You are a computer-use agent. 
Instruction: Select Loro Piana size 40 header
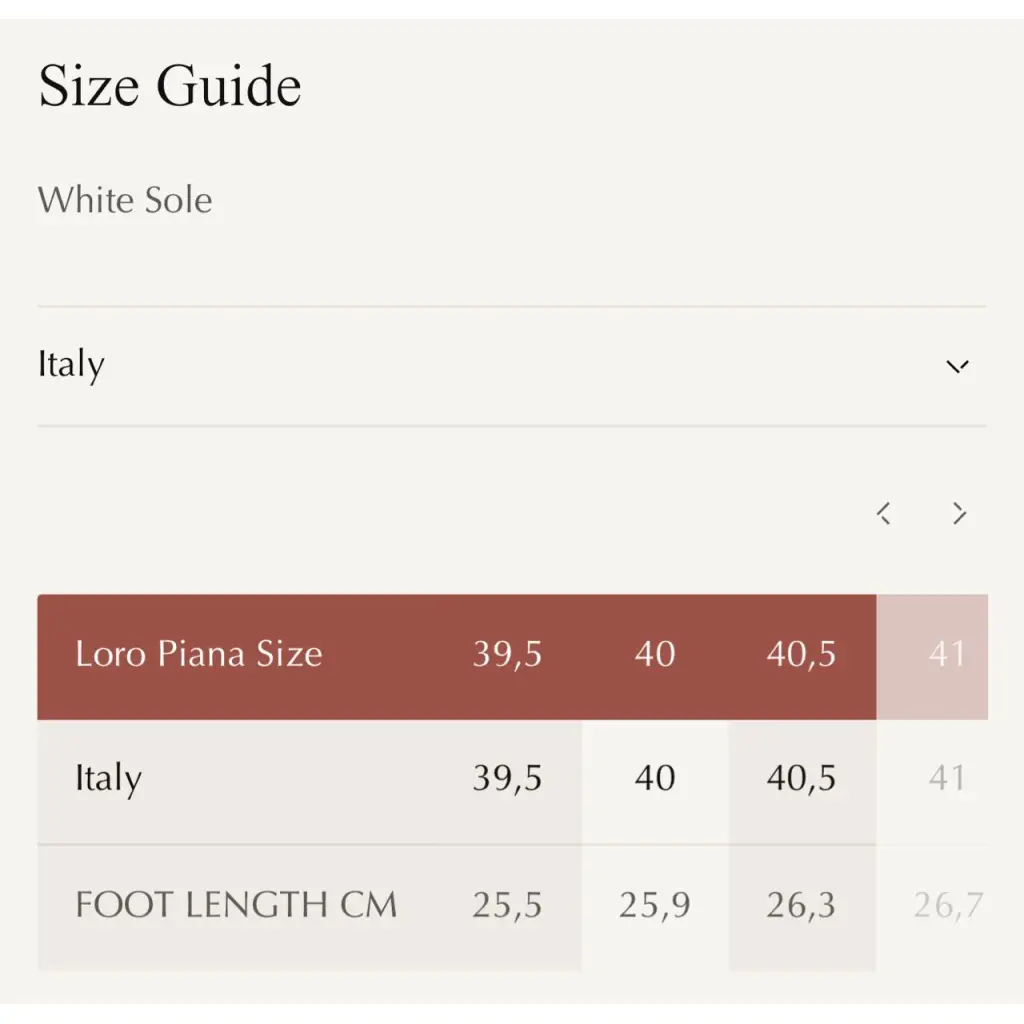pyautogui.click(x=655, y=654)
